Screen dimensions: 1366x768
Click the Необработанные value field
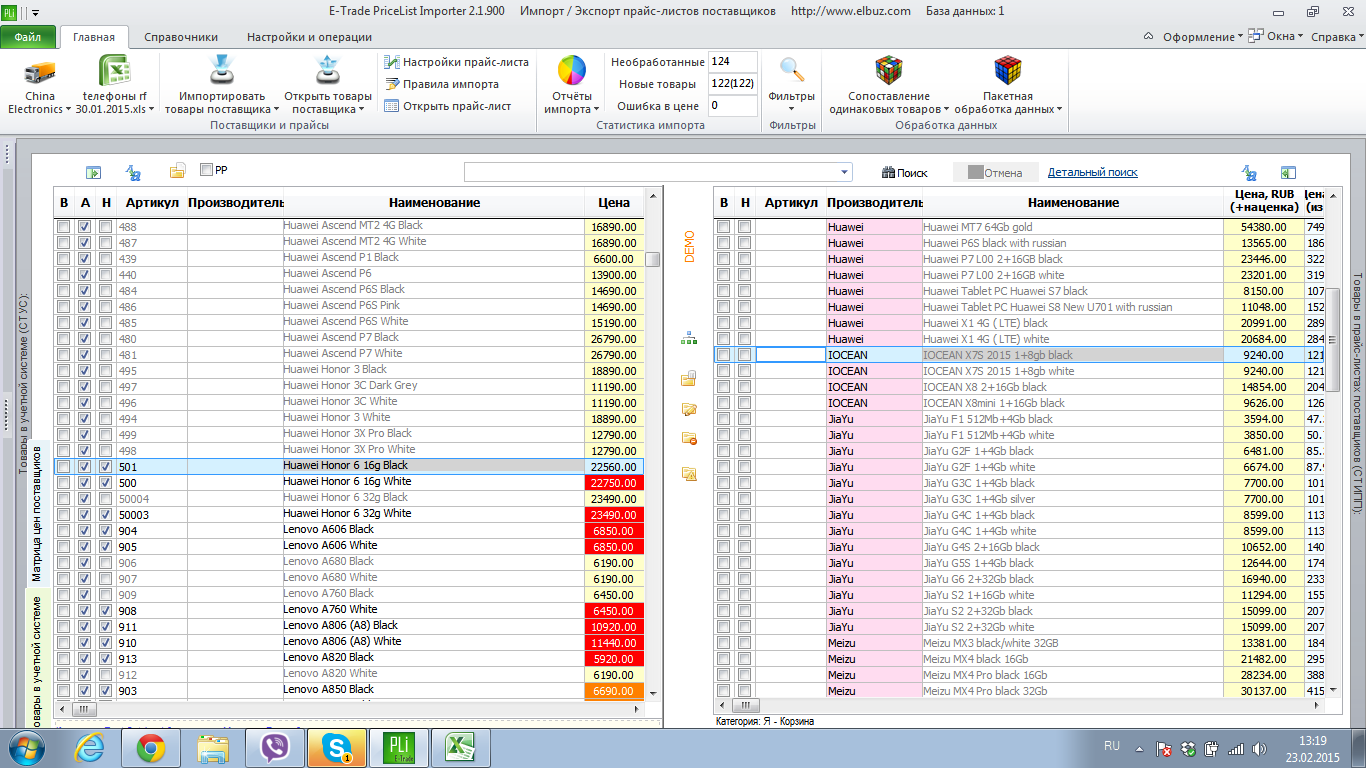pyautogui.click(x=732, y=62)
